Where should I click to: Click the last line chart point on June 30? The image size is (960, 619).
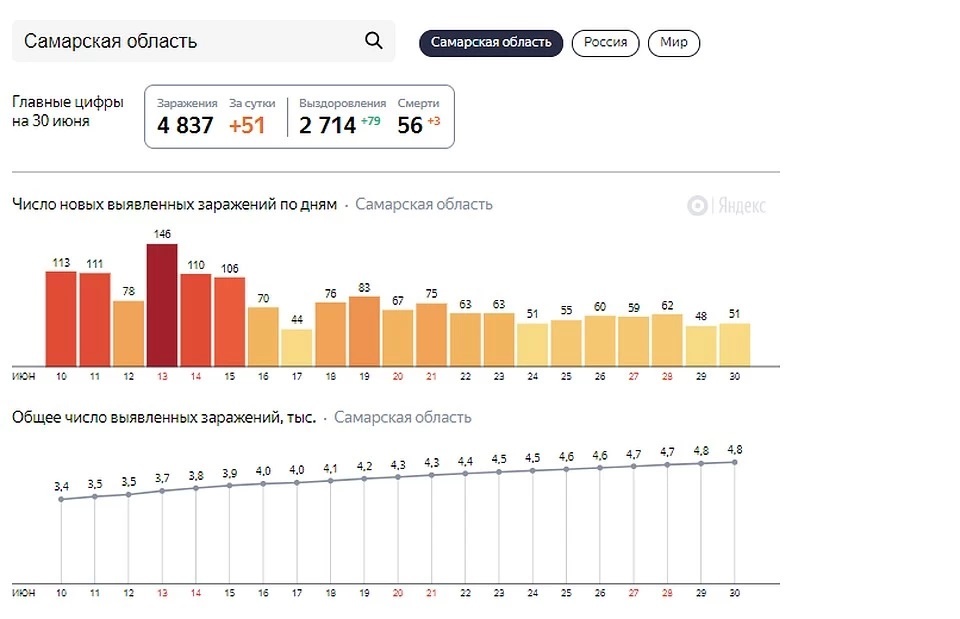[x=735, y=462]
